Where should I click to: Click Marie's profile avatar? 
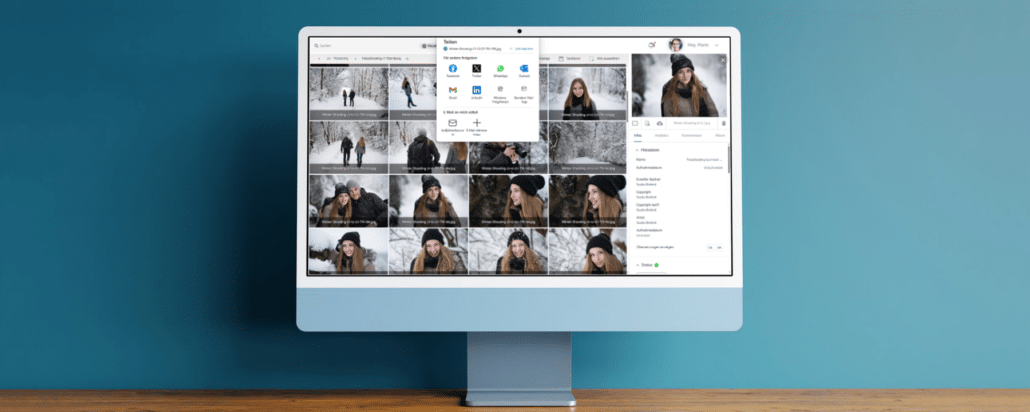tap(675, 45)
